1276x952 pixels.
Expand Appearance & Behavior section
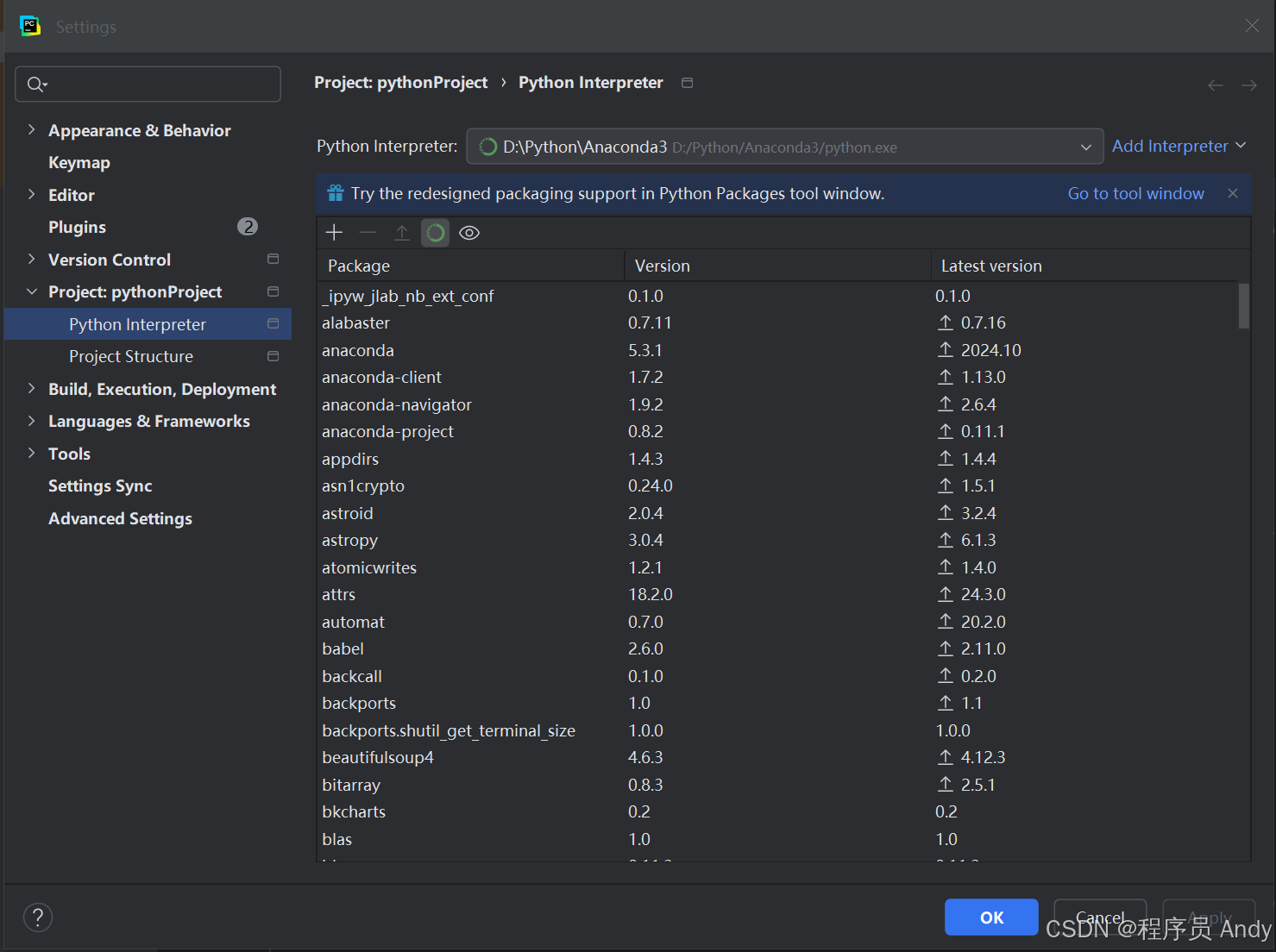(31, 129)
